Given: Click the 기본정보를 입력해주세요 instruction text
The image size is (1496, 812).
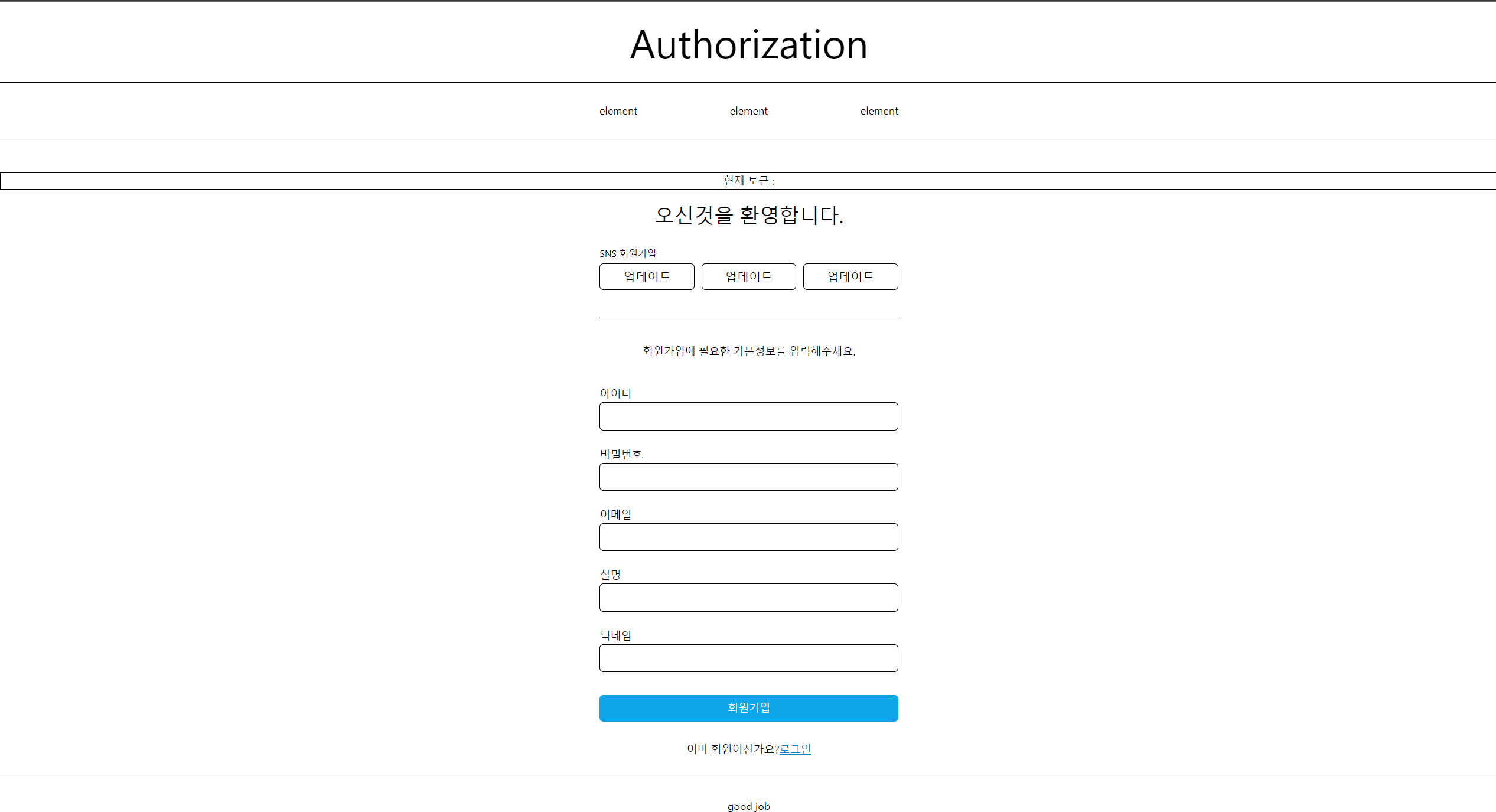Looking at the screenshot, I should click(748, 351).
